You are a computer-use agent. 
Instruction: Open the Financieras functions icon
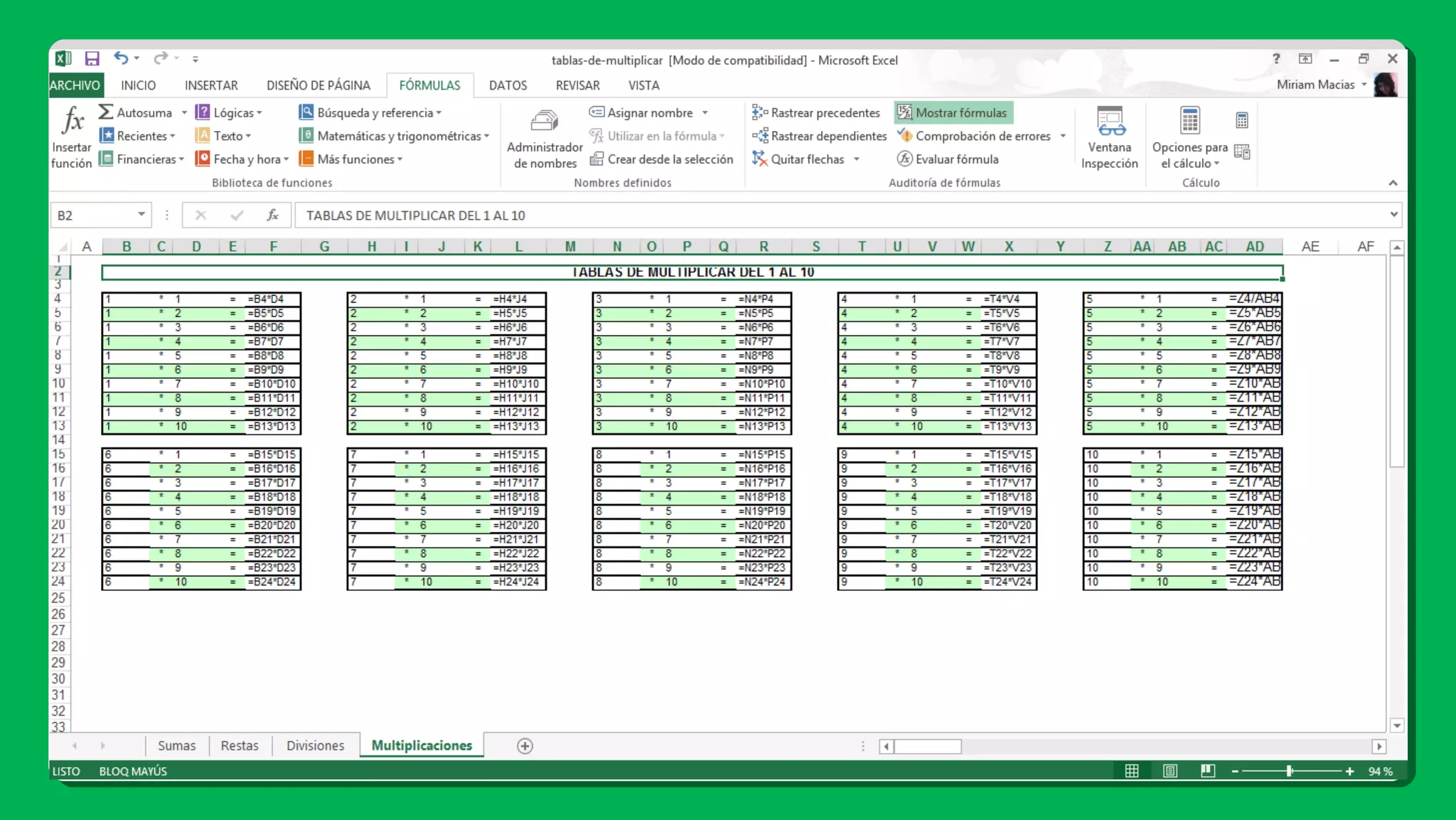click(x=106, y=159)
